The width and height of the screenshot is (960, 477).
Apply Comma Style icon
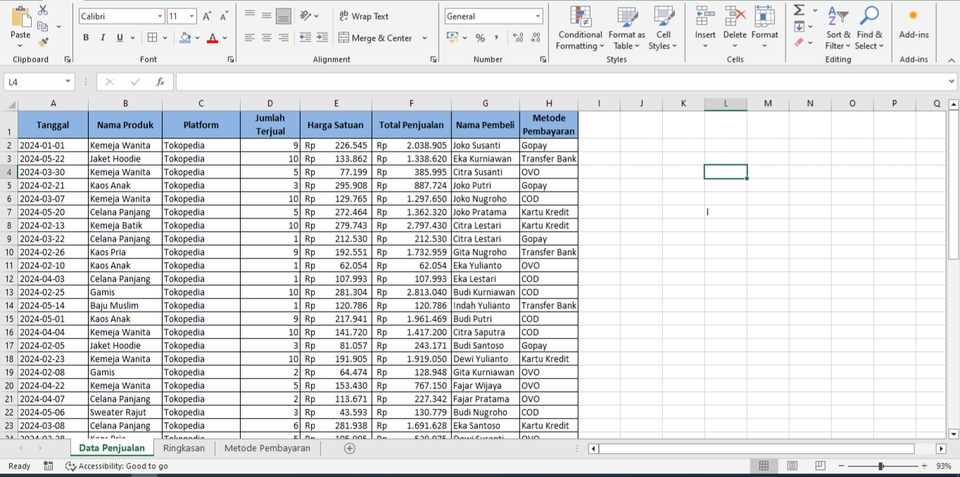click(x=496, y=38)
